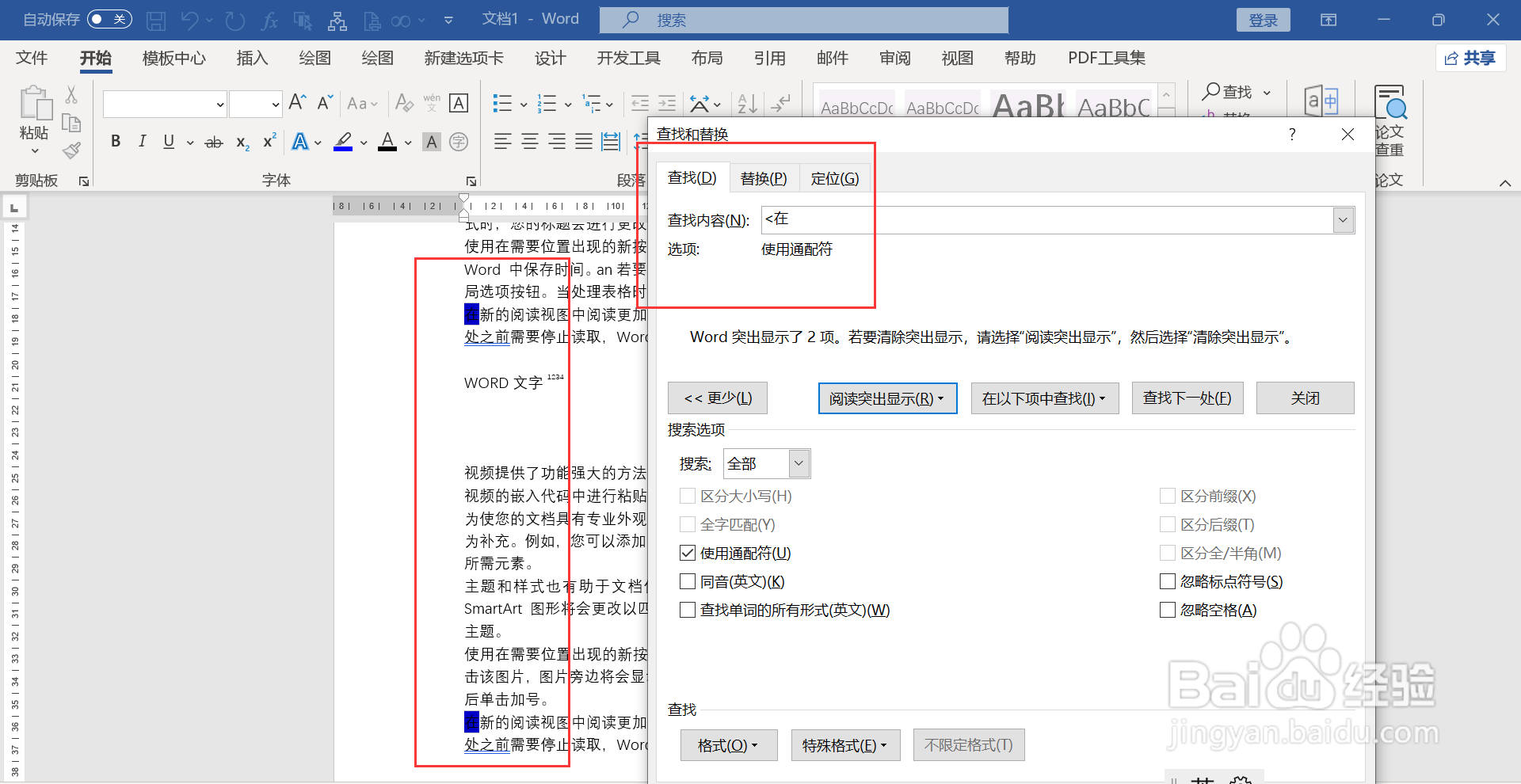
Task: Click the Cut scissors icon
Action: pyautogui.click(x=71, y=95)
